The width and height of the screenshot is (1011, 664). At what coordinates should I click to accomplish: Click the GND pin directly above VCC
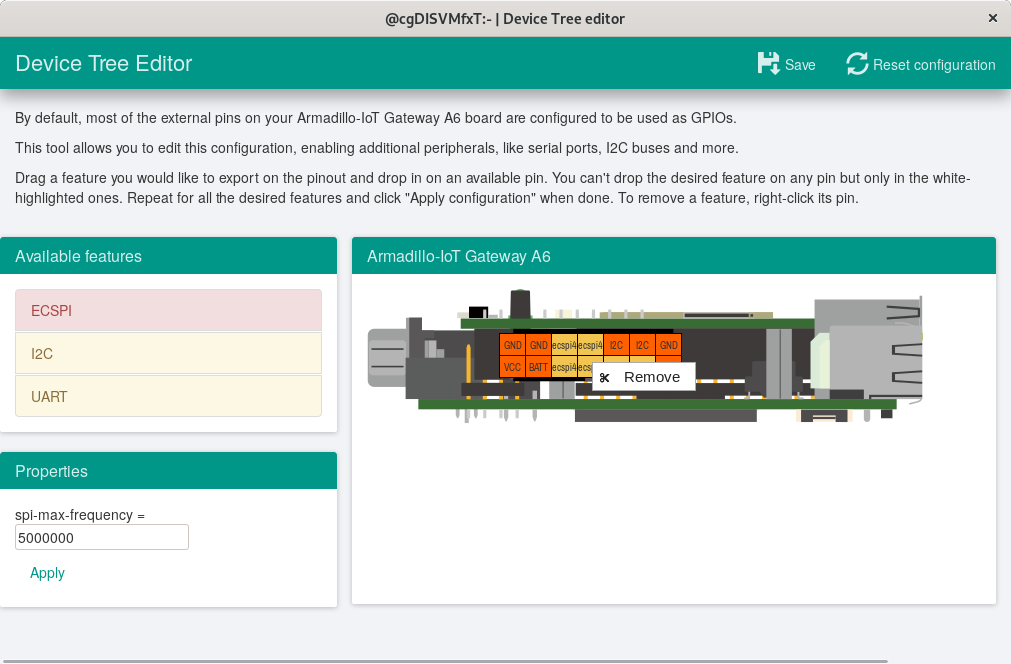pyautogui.click(x=512, y=345)
